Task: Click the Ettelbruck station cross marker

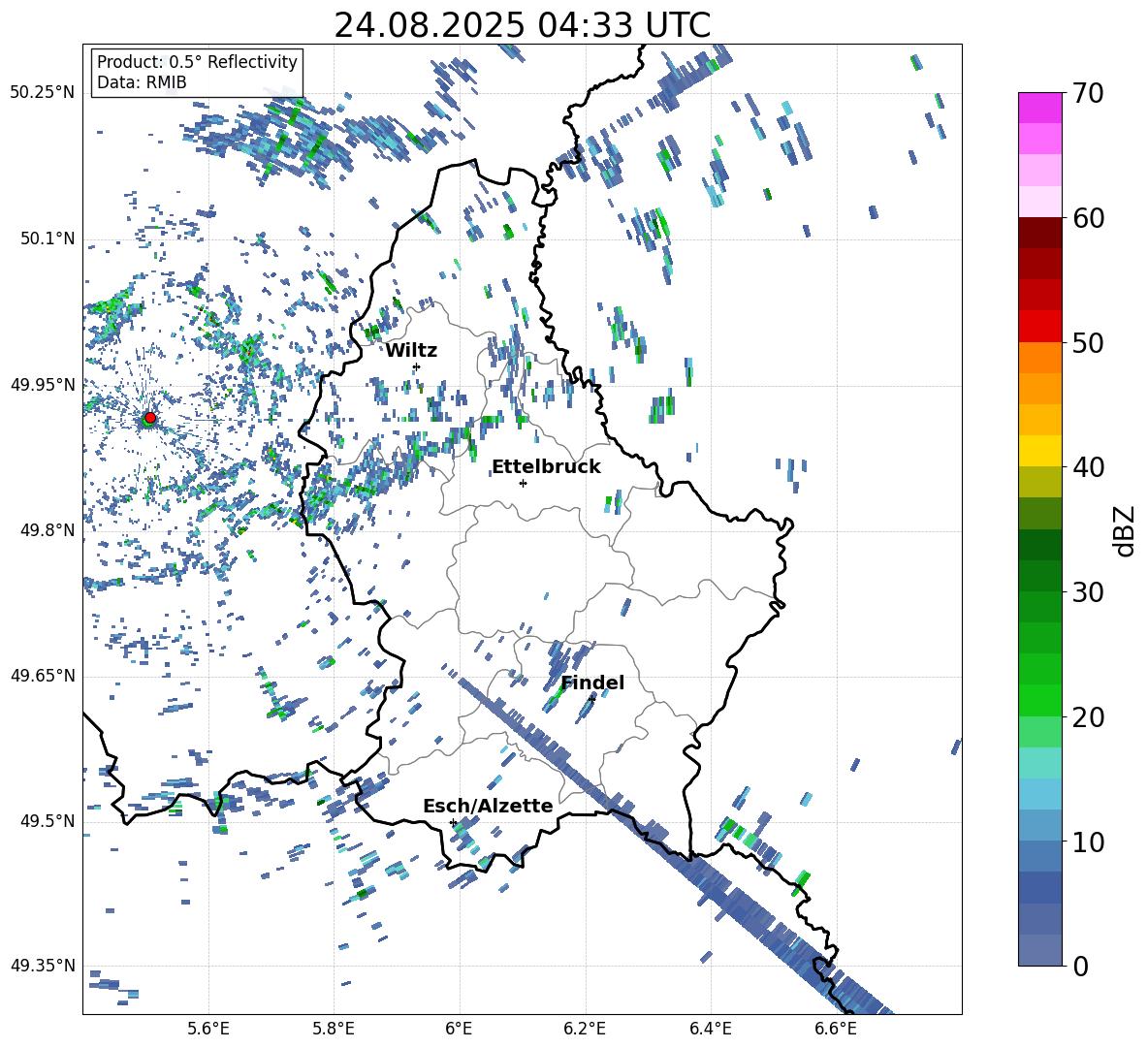Action: (x=523, y=483)
